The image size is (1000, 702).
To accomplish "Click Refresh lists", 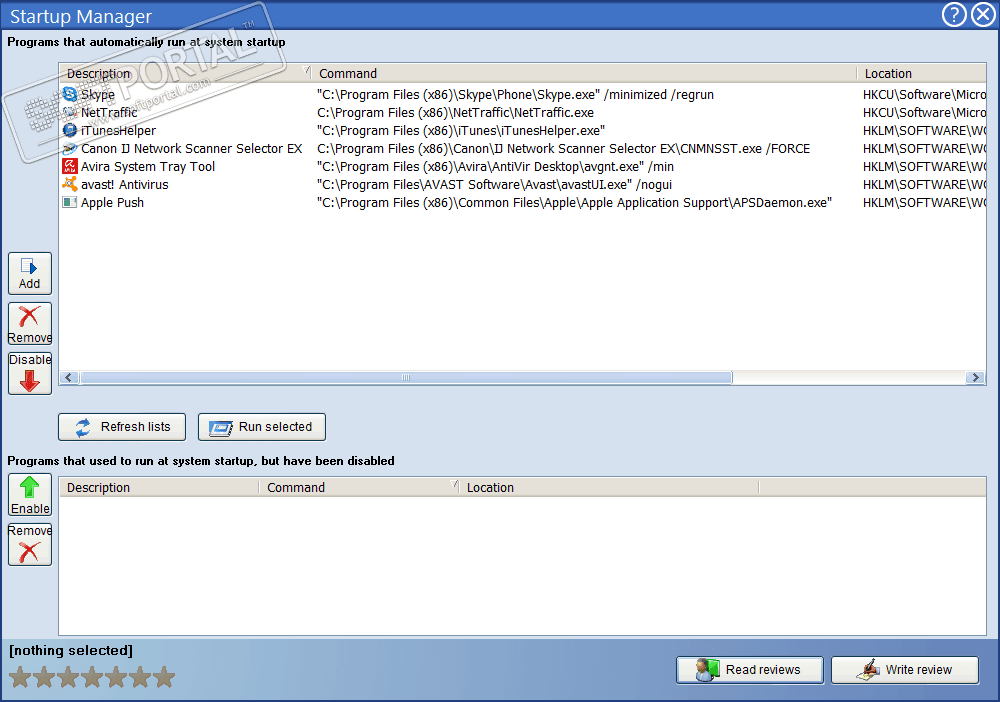I will tap(122, 427).
